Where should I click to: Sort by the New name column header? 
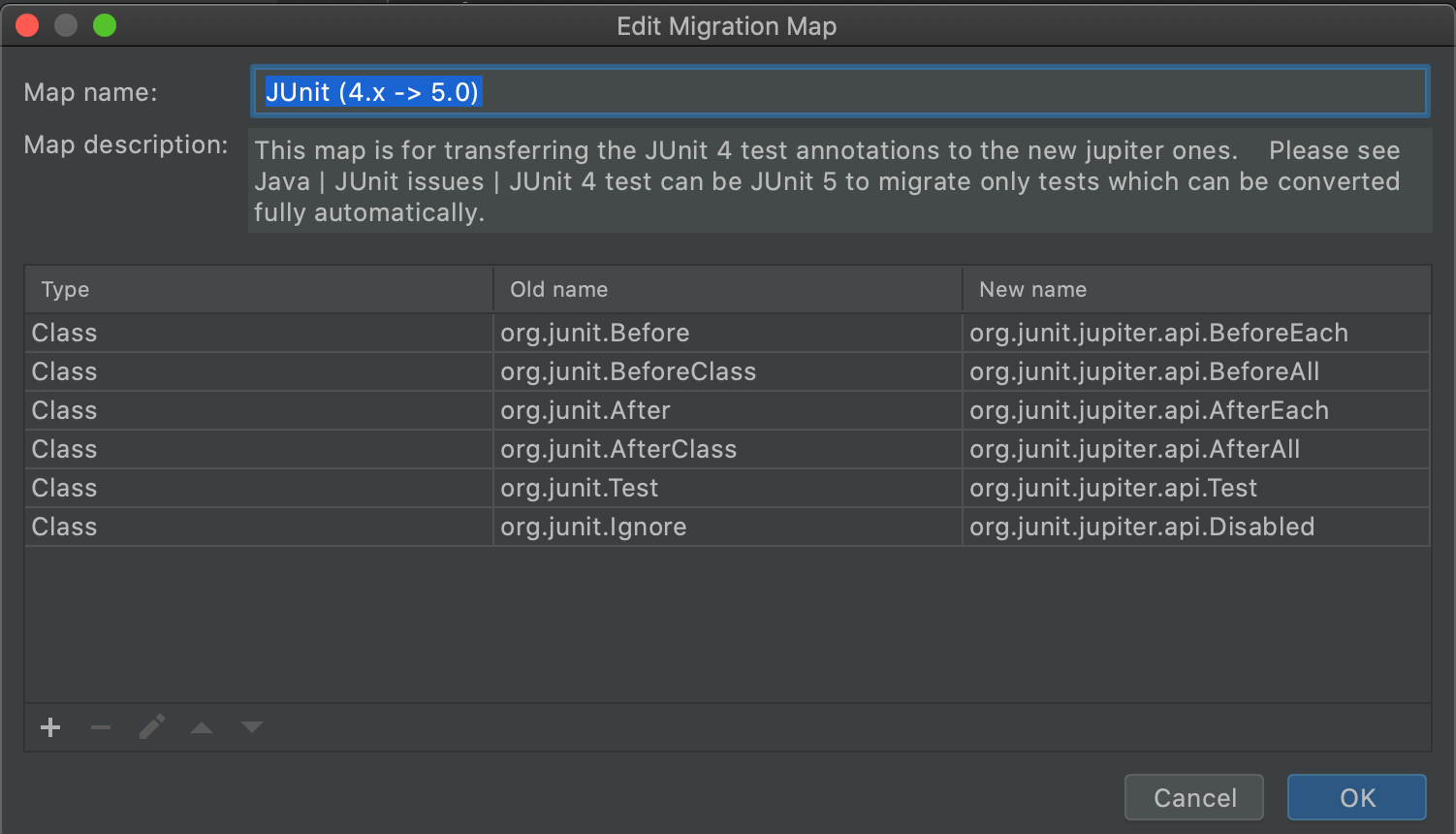pyautogui.click(x=1196, y=289)
